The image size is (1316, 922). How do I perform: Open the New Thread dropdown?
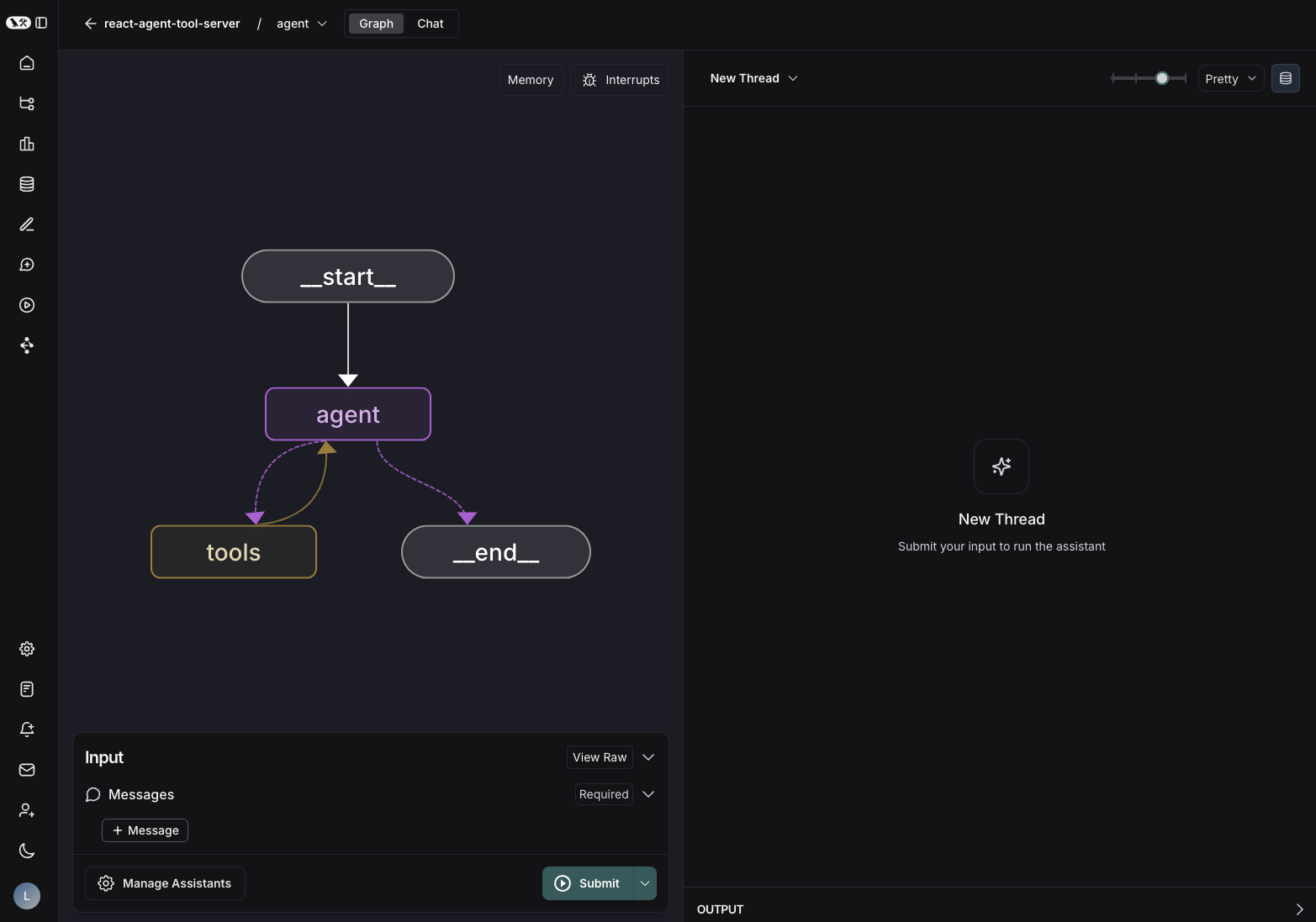[753, 77]
